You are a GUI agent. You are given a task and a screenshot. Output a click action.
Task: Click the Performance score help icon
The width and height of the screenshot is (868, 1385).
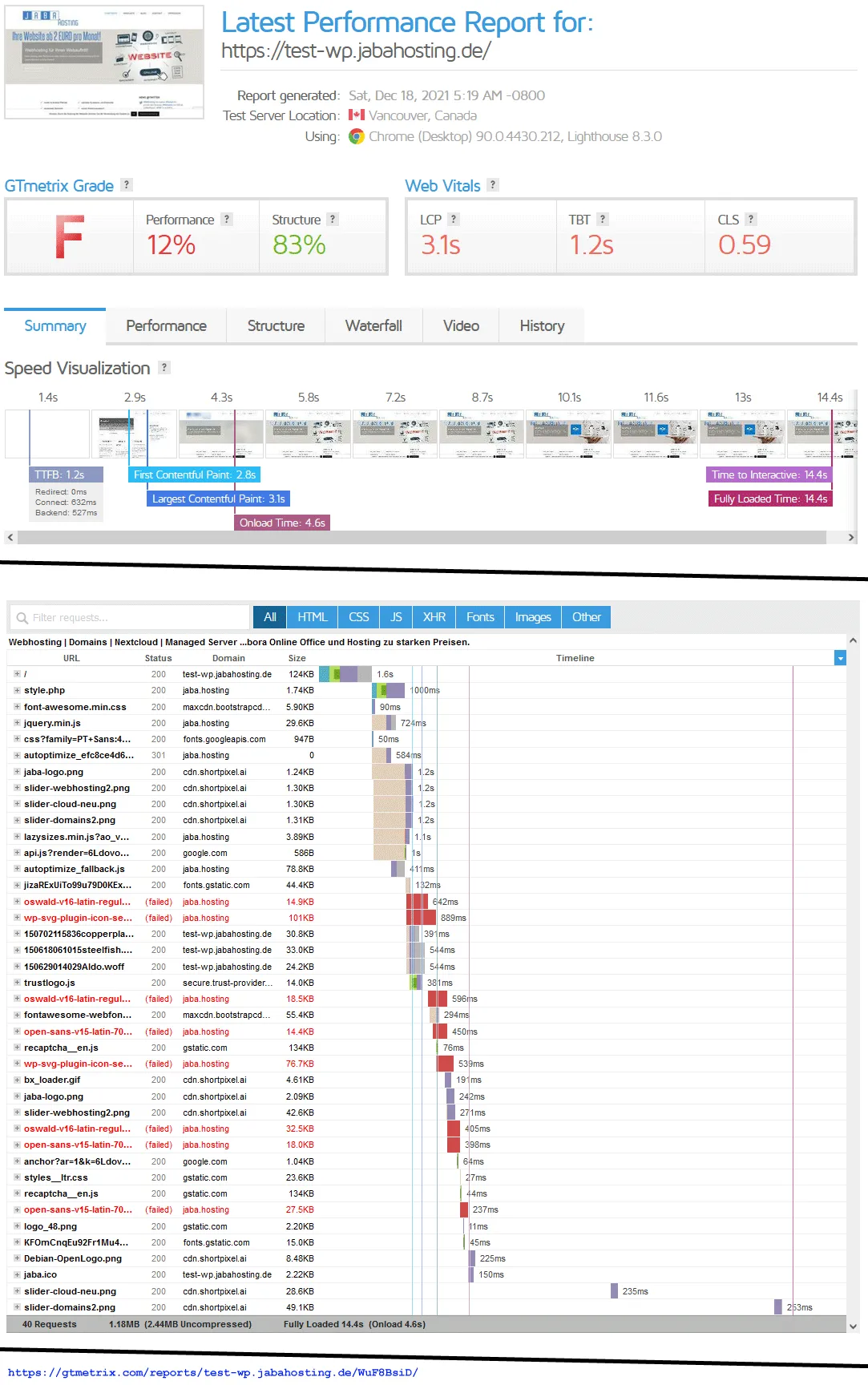[x=227, y=219]
